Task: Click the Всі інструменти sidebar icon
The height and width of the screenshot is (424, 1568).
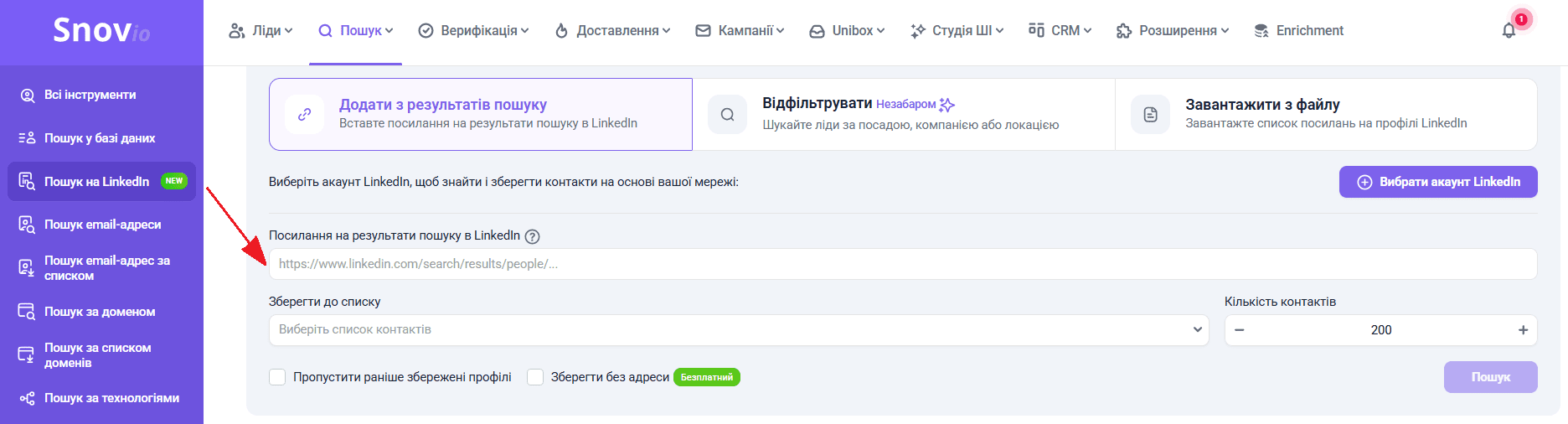Action: (x=28, y=96)
